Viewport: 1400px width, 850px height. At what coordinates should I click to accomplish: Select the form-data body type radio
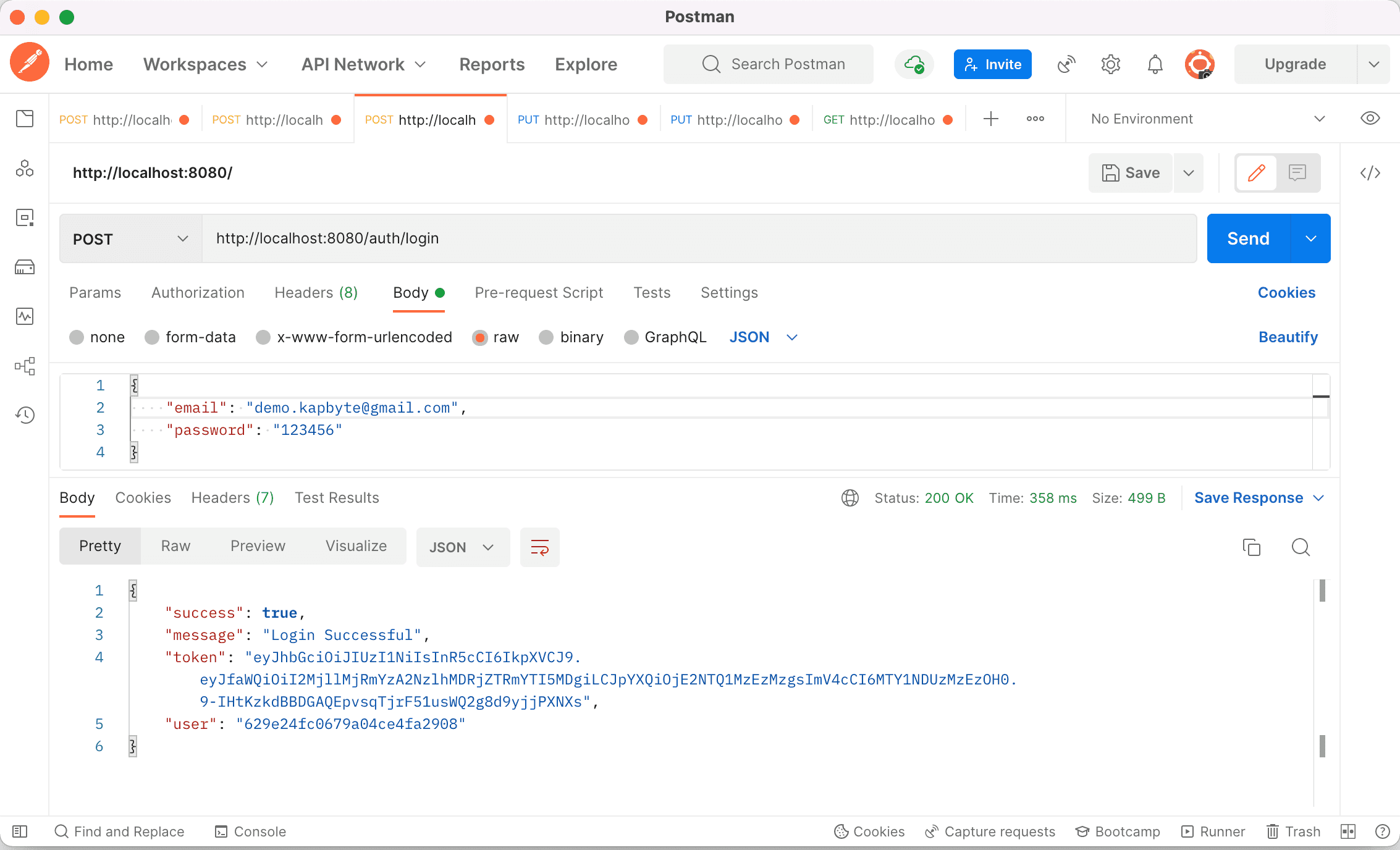coord(152,337)
